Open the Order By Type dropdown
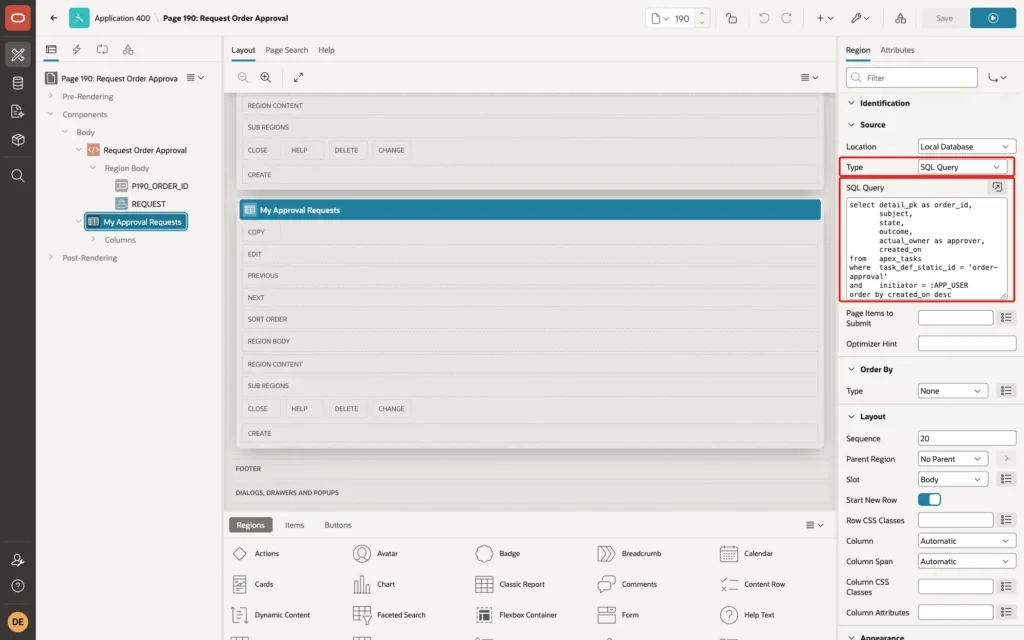Viewport: 1024px width, 640px height. click(x=952, y=391)
